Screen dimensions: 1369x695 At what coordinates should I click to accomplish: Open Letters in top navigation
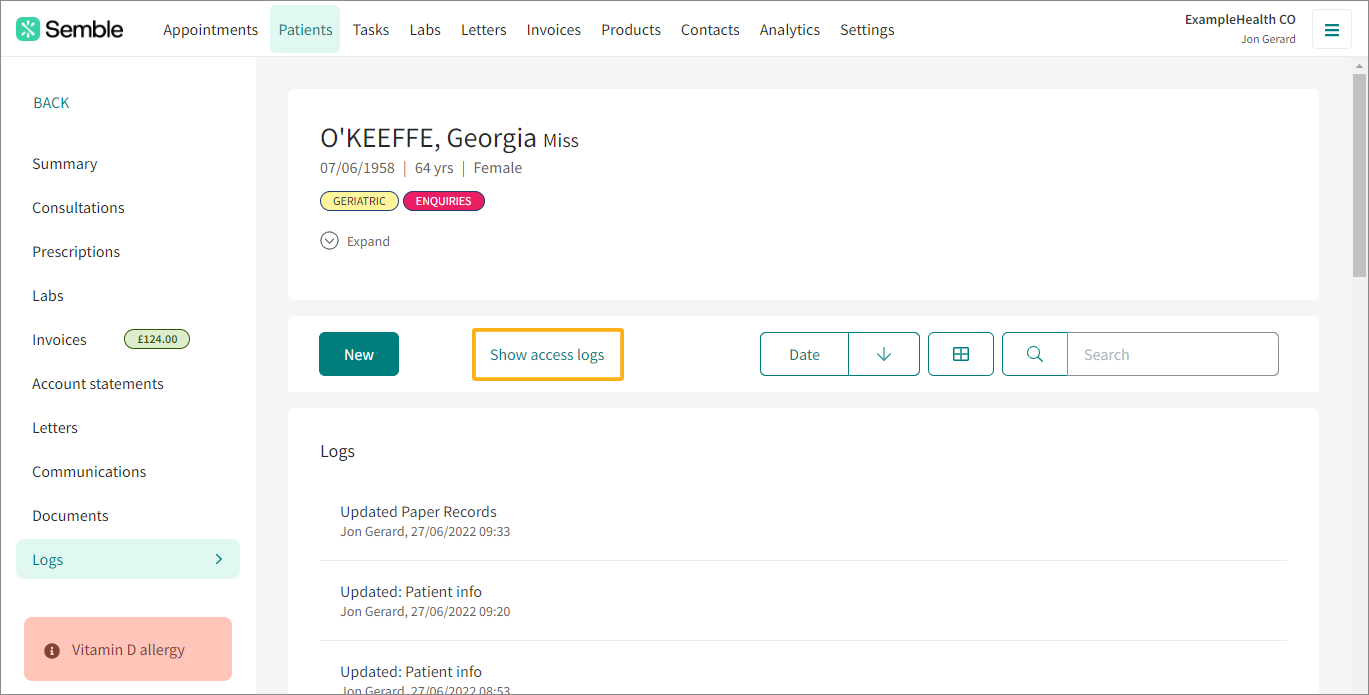[x=484, y=29]
